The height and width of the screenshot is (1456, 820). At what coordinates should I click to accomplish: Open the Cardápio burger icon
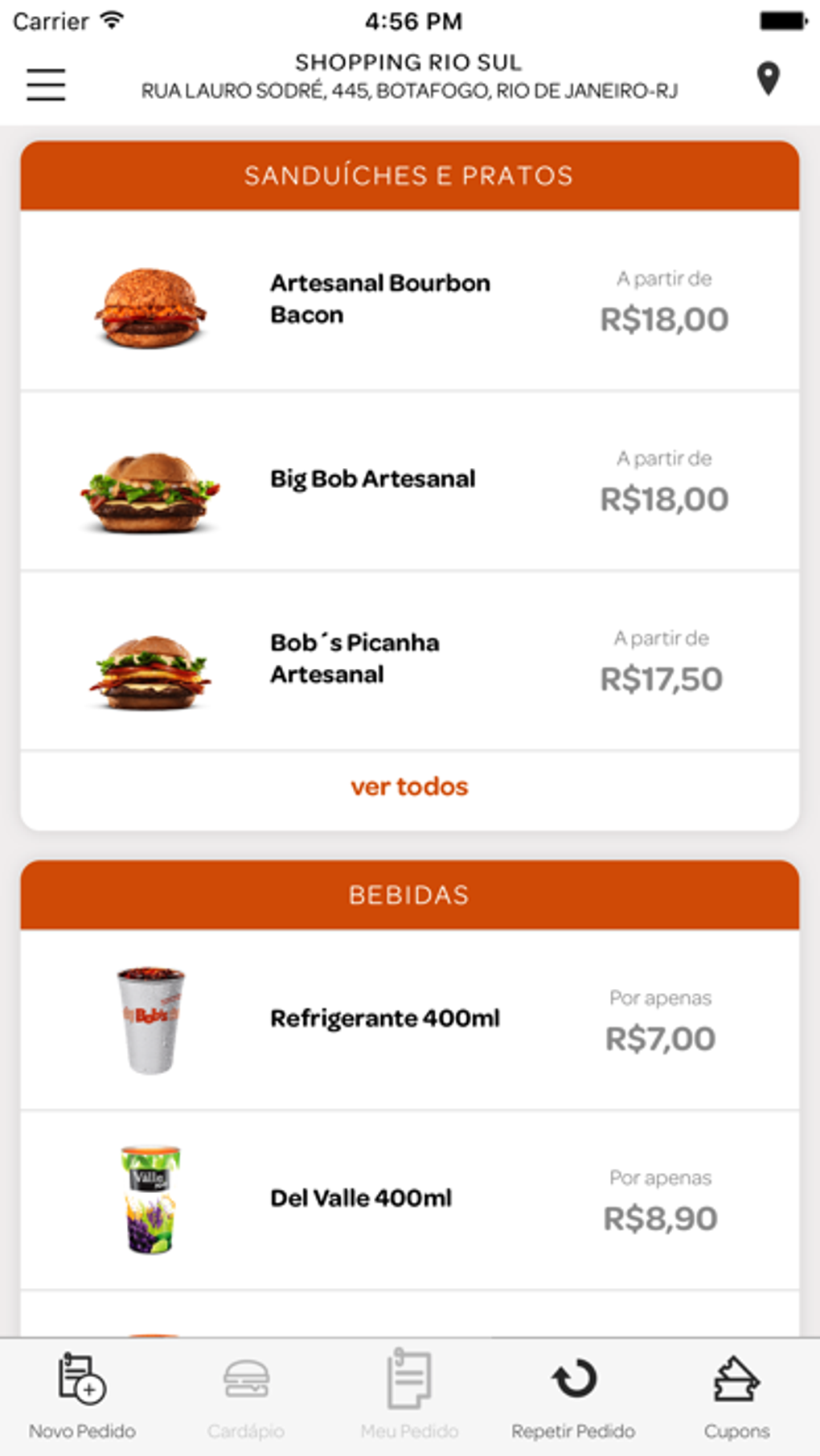click(246, 1380)
